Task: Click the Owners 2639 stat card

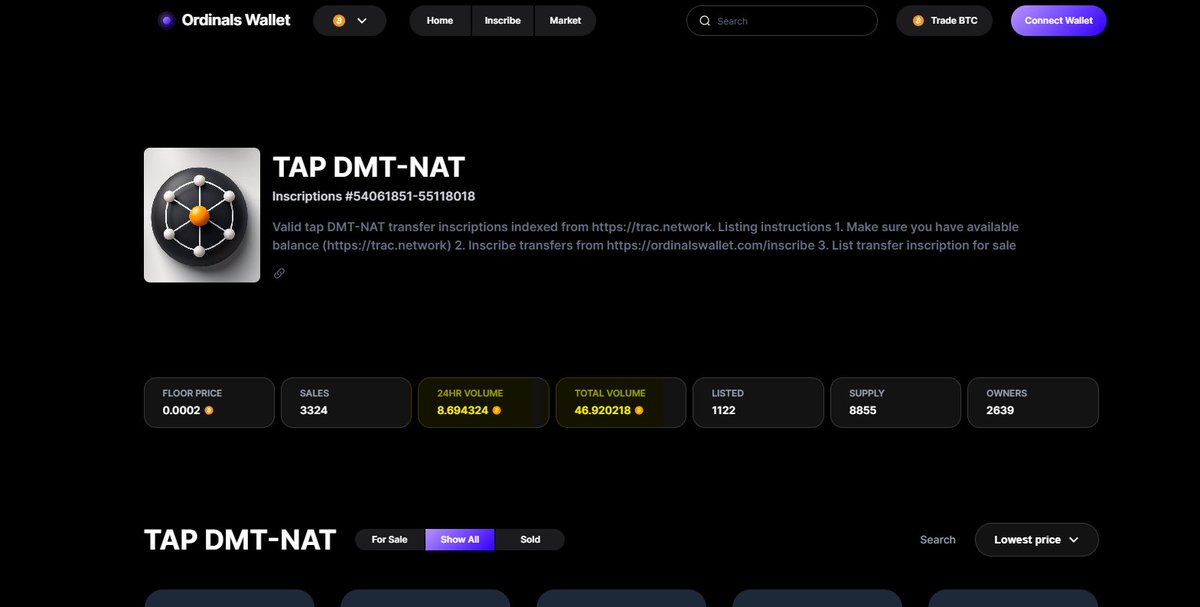Action: pos(1033,402)
